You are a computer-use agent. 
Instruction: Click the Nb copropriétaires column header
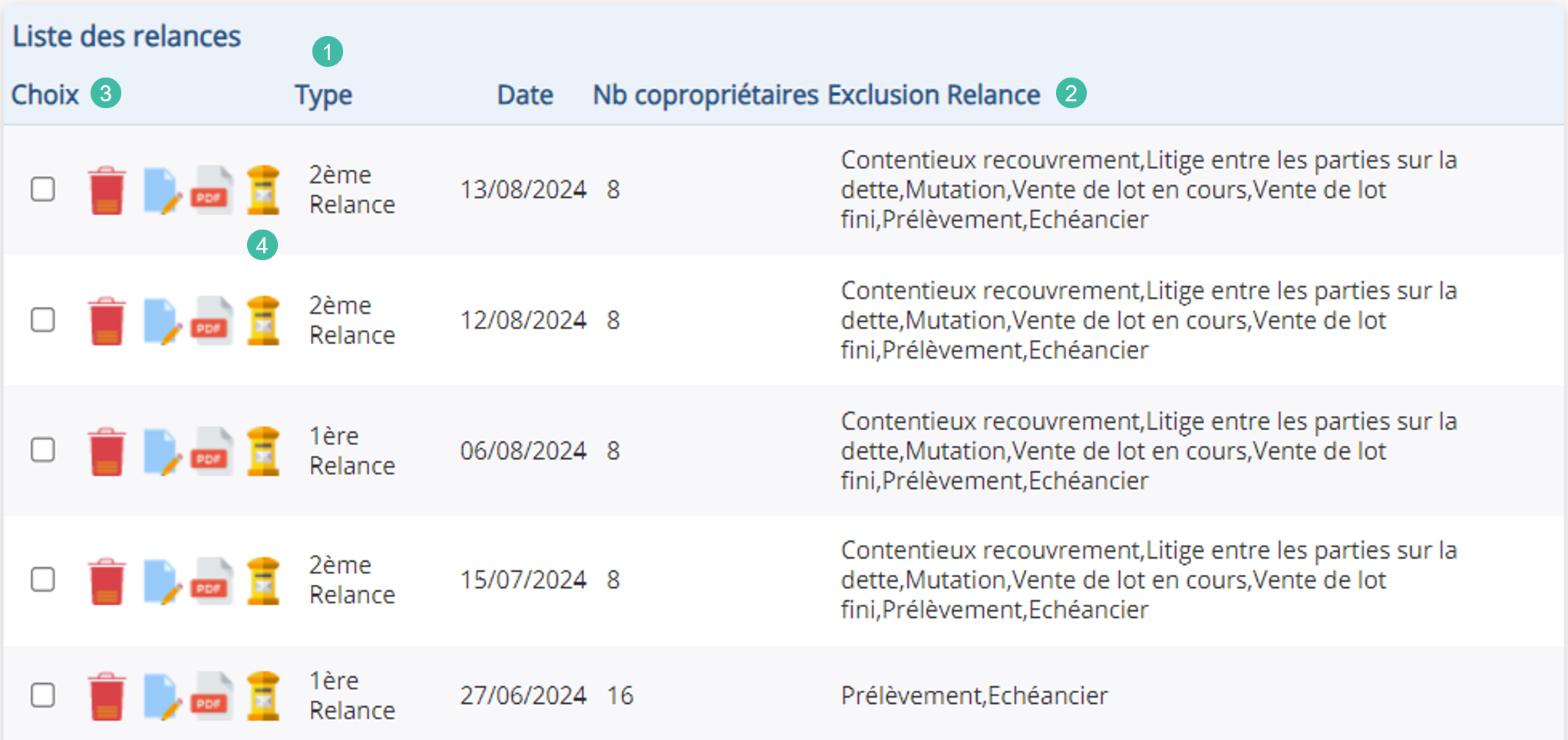click(x=706, y=95)
